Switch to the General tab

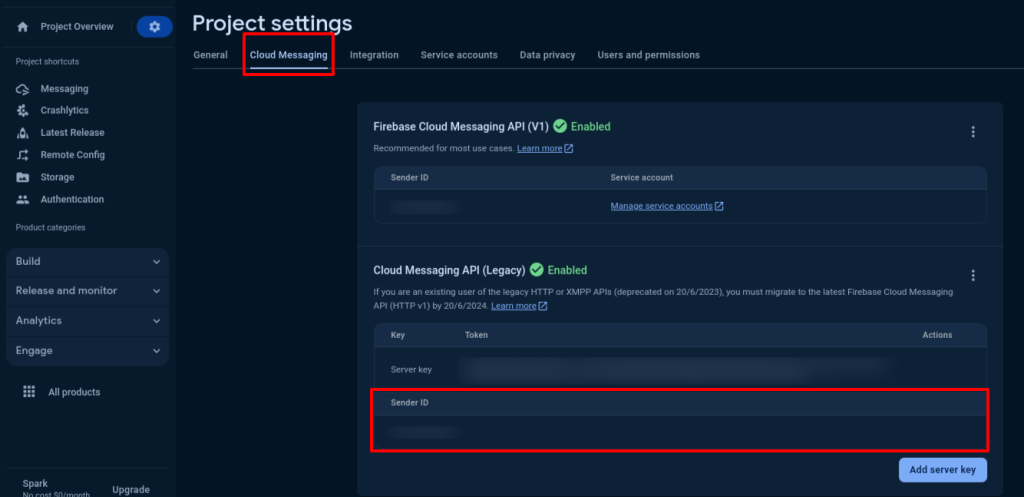pyautogui.click(x=210, y=55)
